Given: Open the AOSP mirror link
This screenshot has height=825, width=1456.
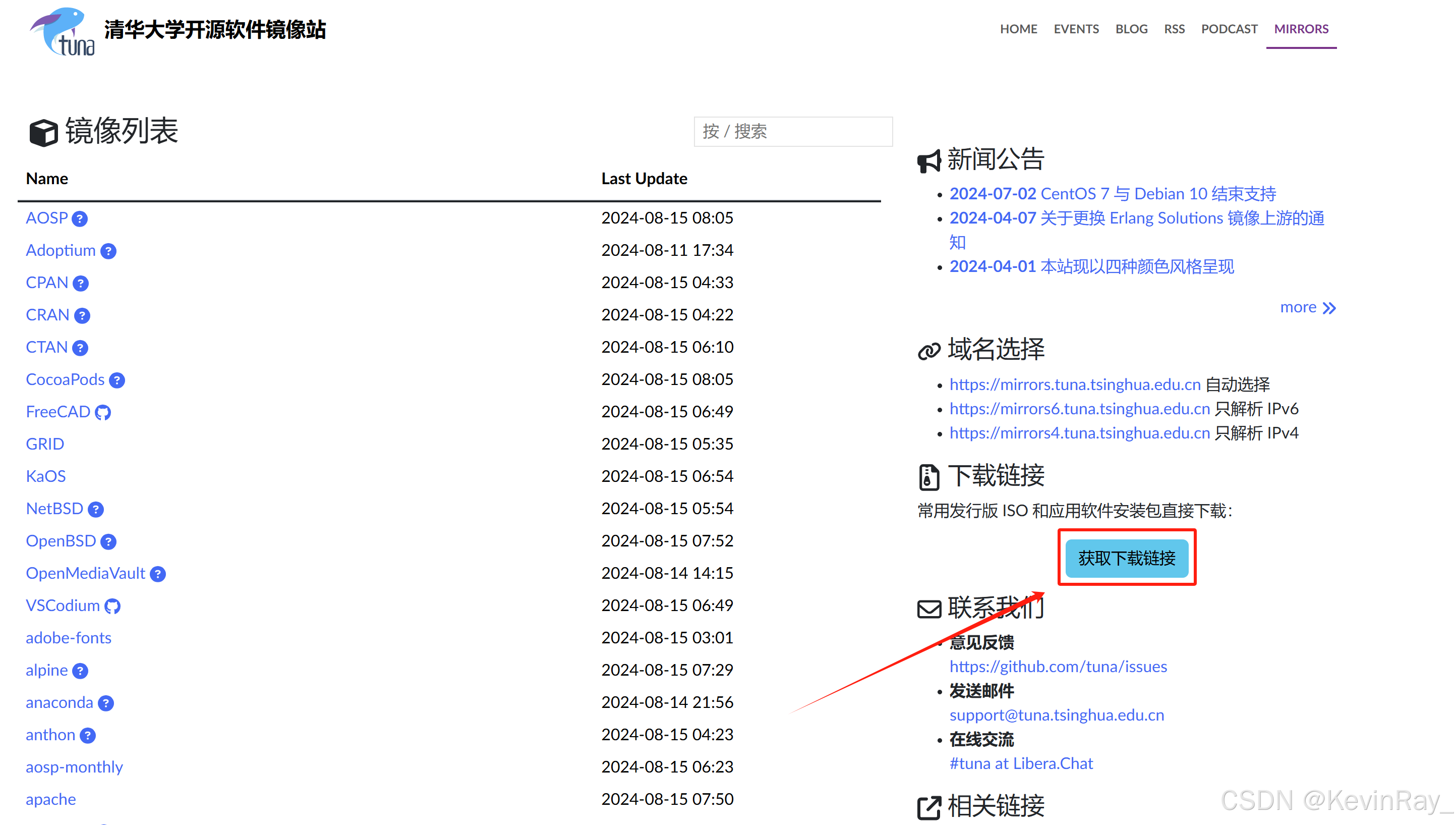Looking at the screenshot, I should [46, 217].
